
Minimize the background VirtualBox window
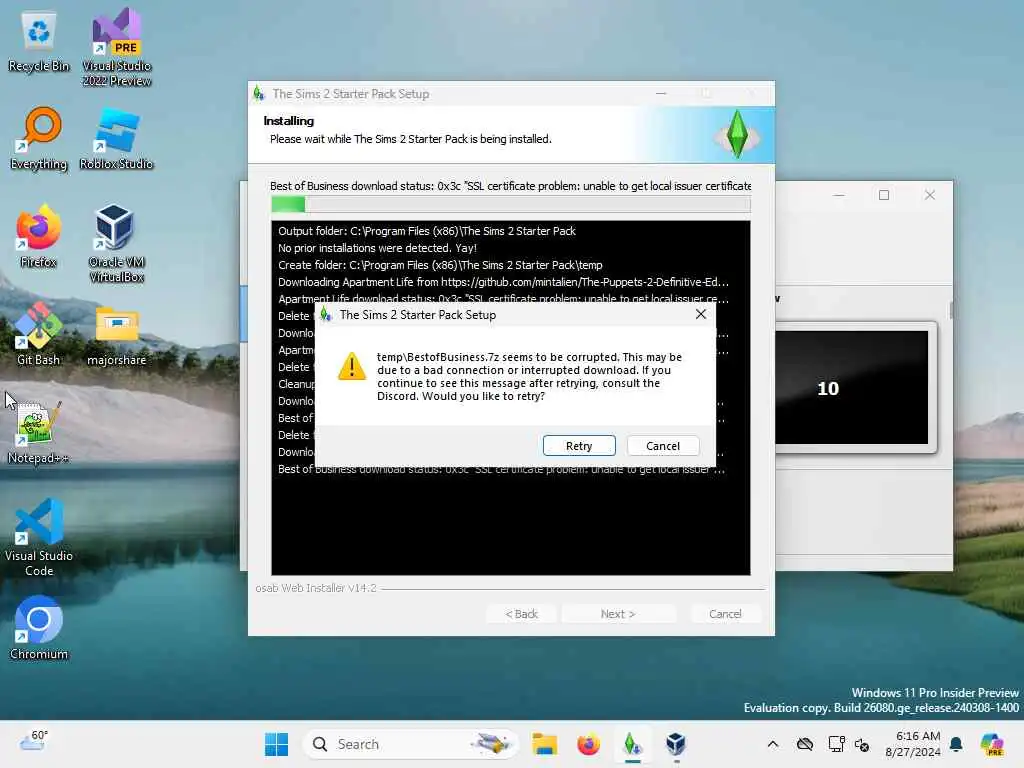click(x=839, y=195)
